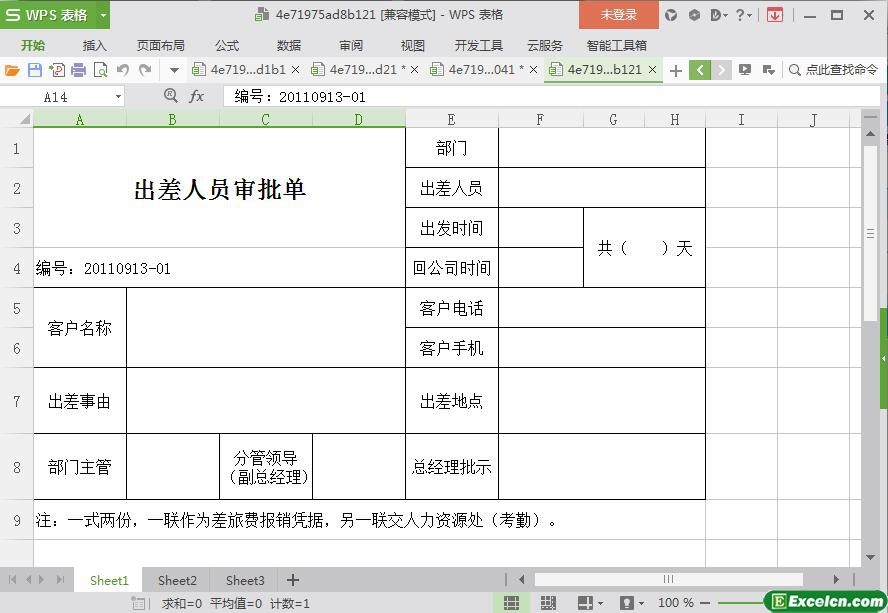This screenshot has width=888, height=613.
Task: Add a new sheet with plus icon
Action: point(293,580)
